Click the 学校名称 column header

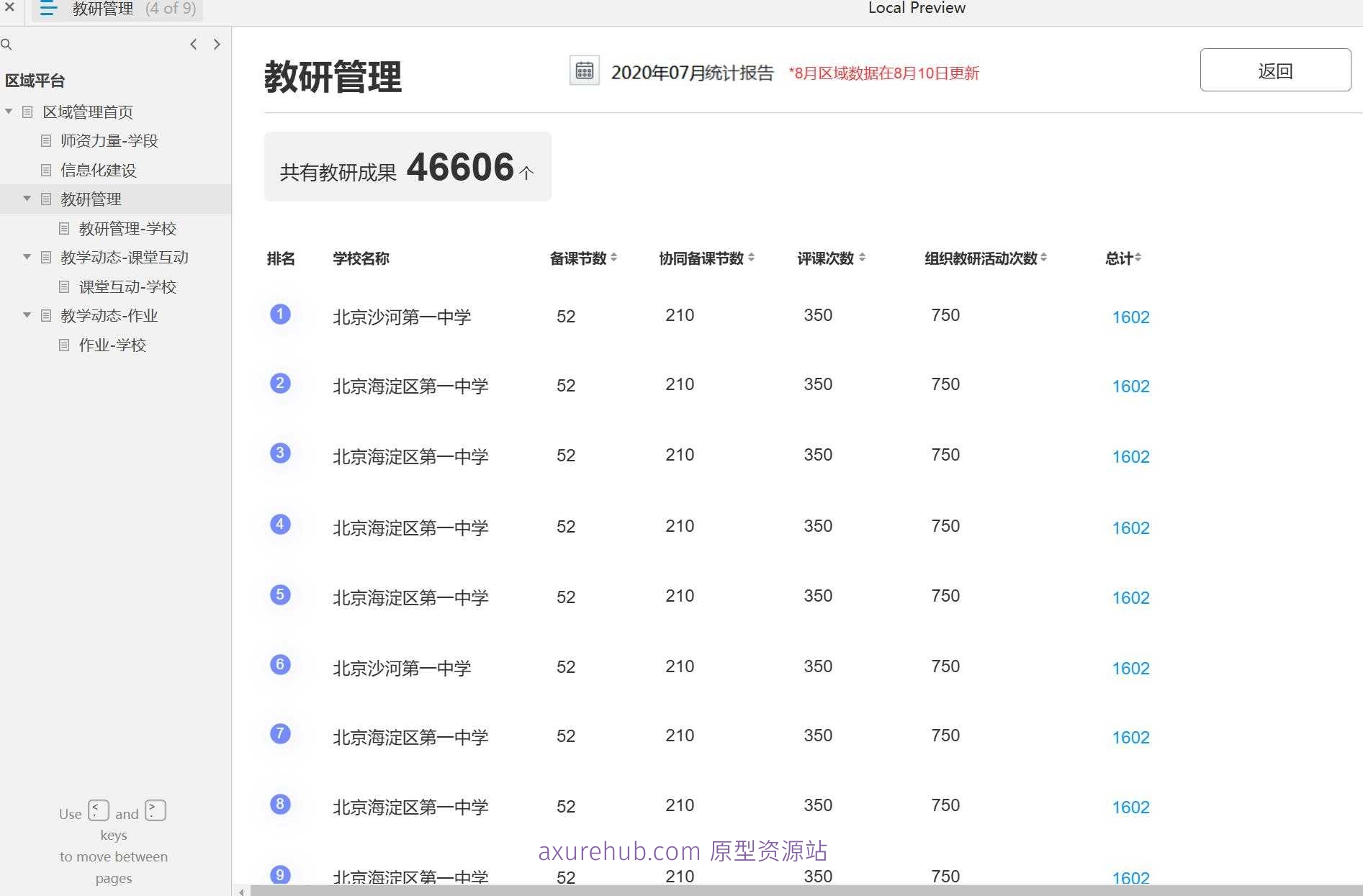[x=361, y=258]
